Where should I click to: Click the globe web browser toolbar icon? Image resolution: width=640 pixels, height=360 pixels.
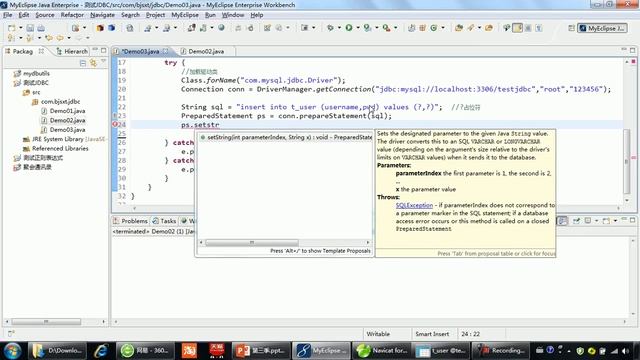221,28
